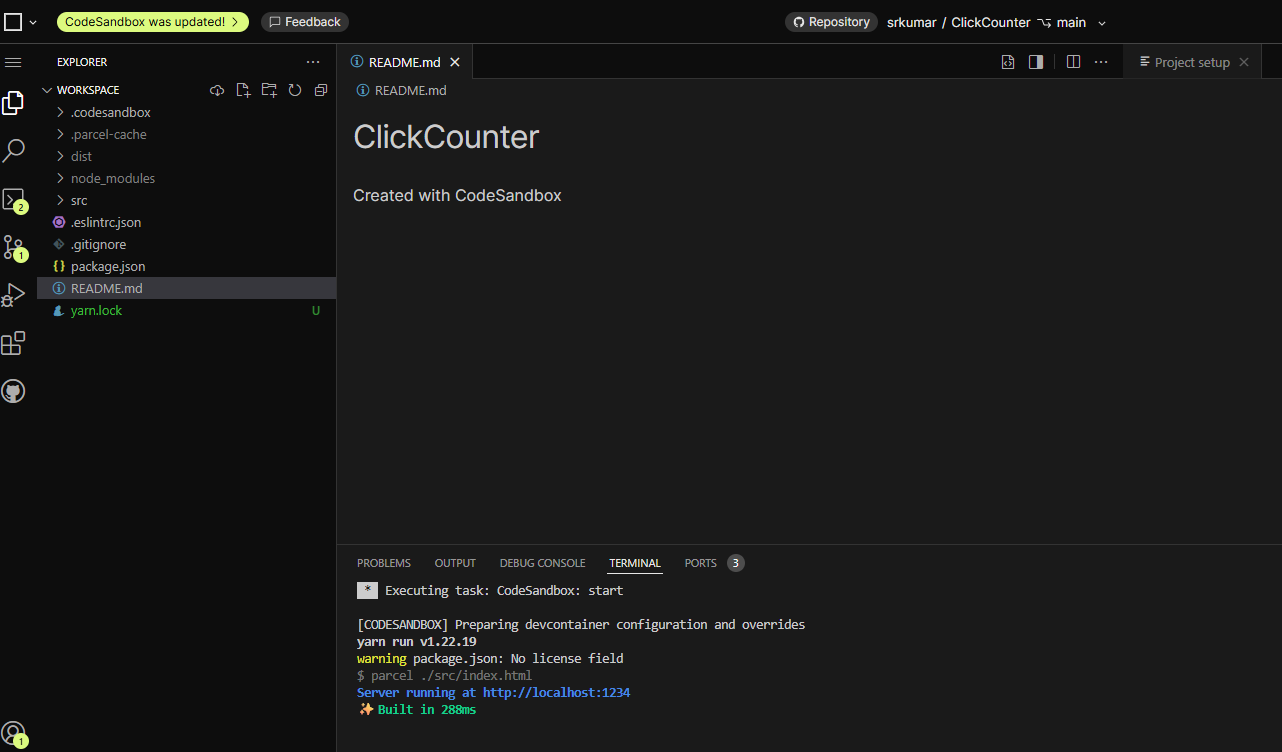Viewport: 1282px width, 752px height.
Task: Switch to the PROBLEMS panel tab
Action: coord(384,563)
